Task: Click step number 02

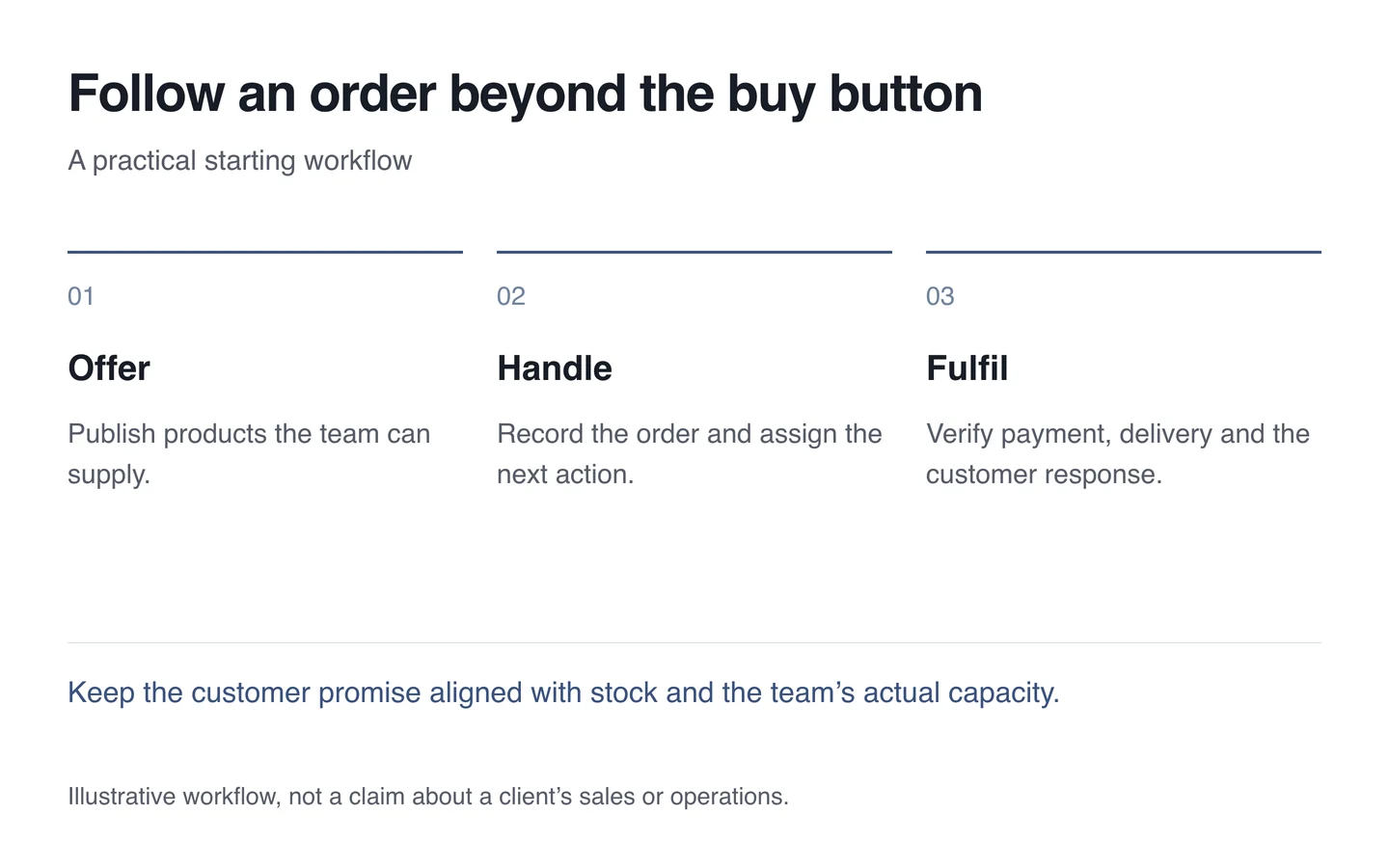Action: point(511,296)
